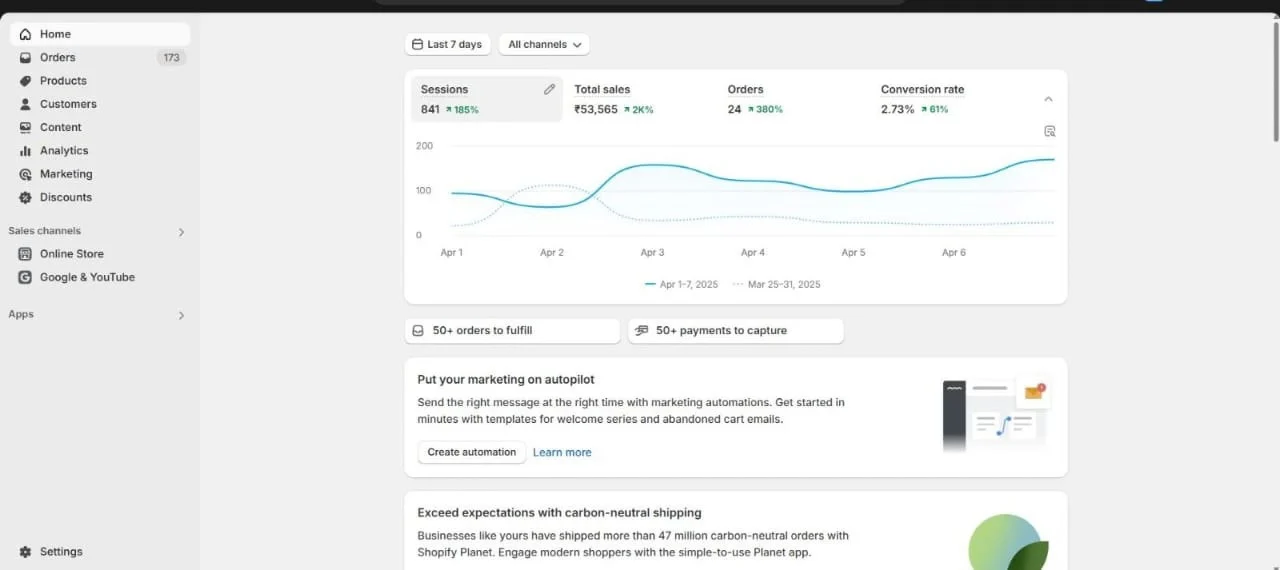Open 50+ orders to fulfill
The image size is (1280, 570).
512,331
